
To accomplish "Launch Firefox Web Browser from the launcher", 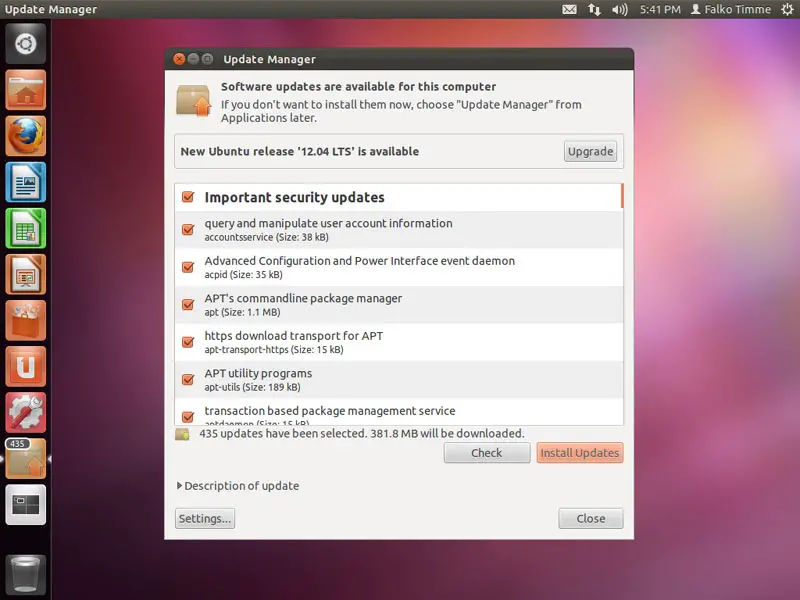I will coord(26,136).
